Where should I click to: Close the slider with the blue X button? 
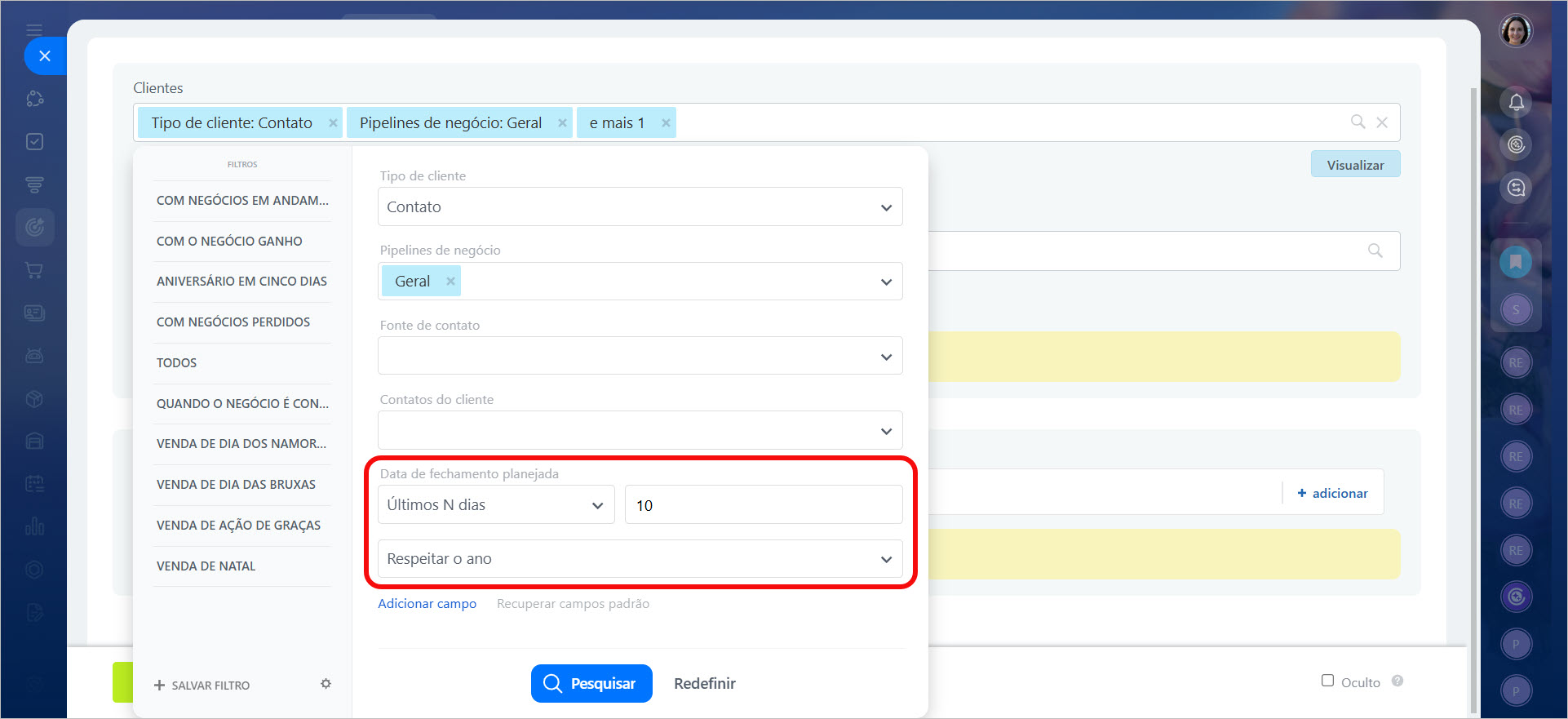pos(45,56)
